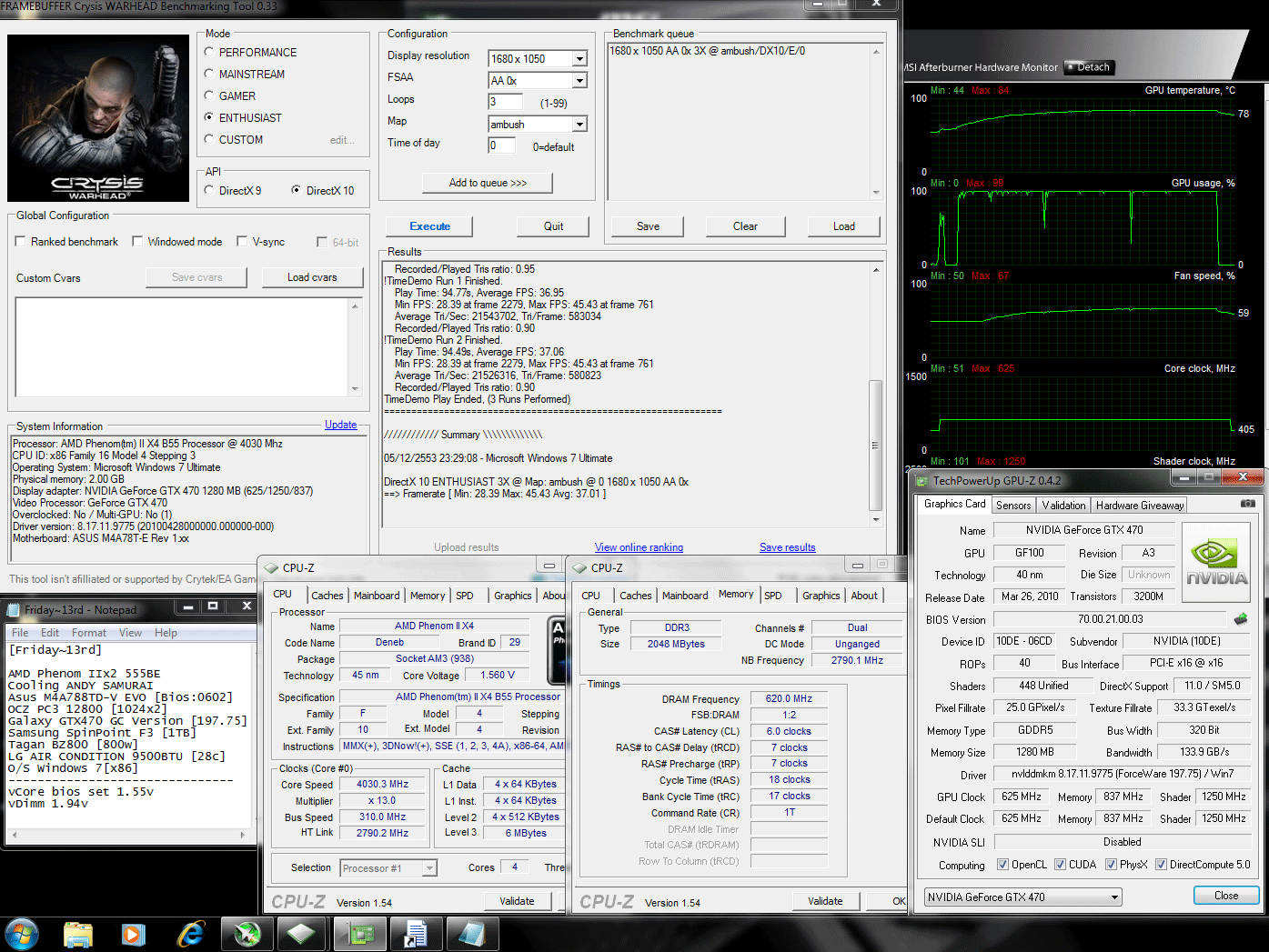Select the DirectX 9 API option
Image resolution: width=1269 pixels, height=952 pixels.
(209, 190)
